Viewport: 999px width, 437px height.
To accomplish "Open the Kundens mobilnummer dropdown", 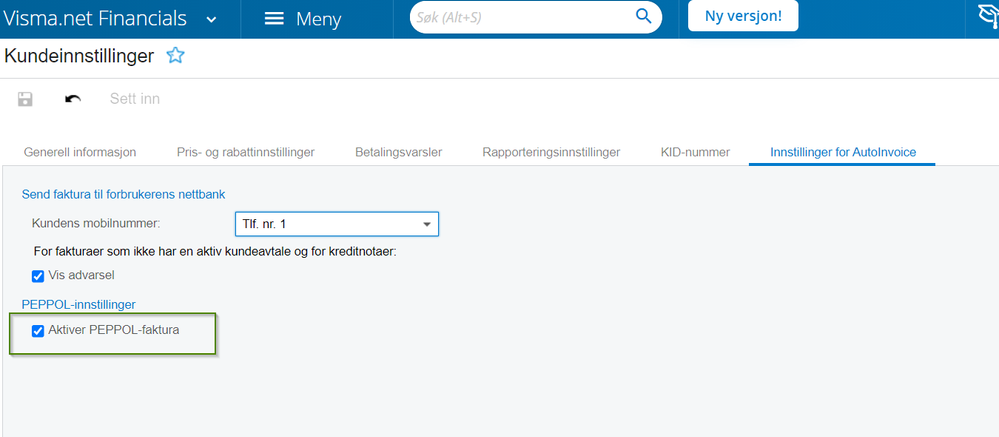I will (x=336, y=224).
